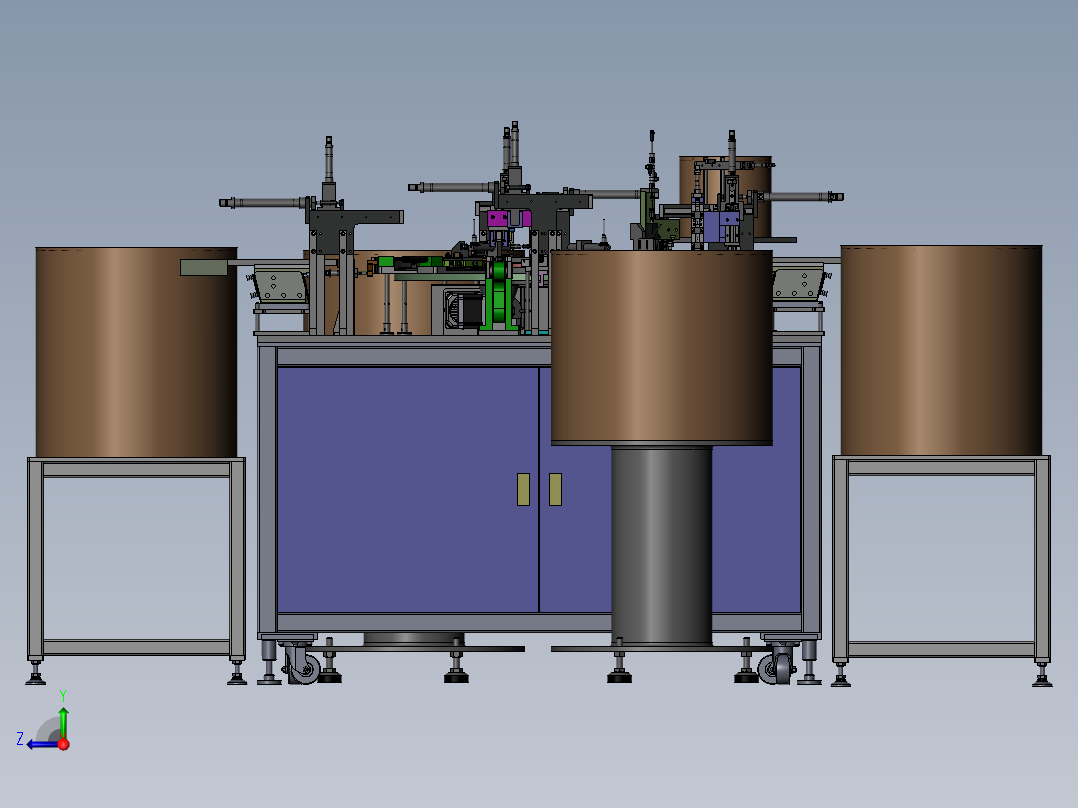This screenshot has height=808, width=1078.
Task: Click the 'Y' axis label
Action: coord(63,695)
